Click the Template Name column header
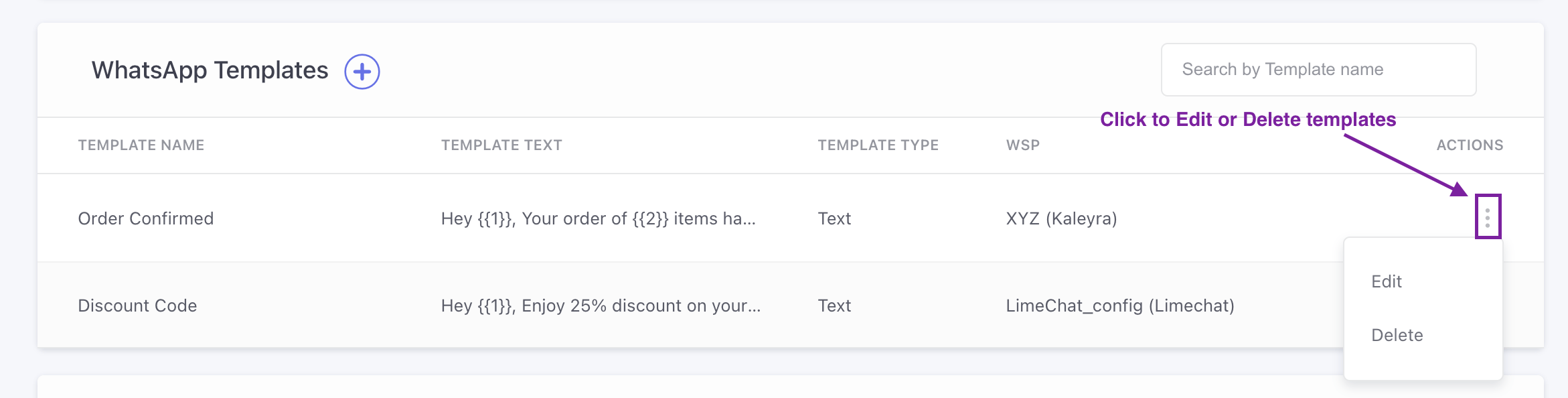This screenshot has width=1568, height=398. tap(141, 145)
